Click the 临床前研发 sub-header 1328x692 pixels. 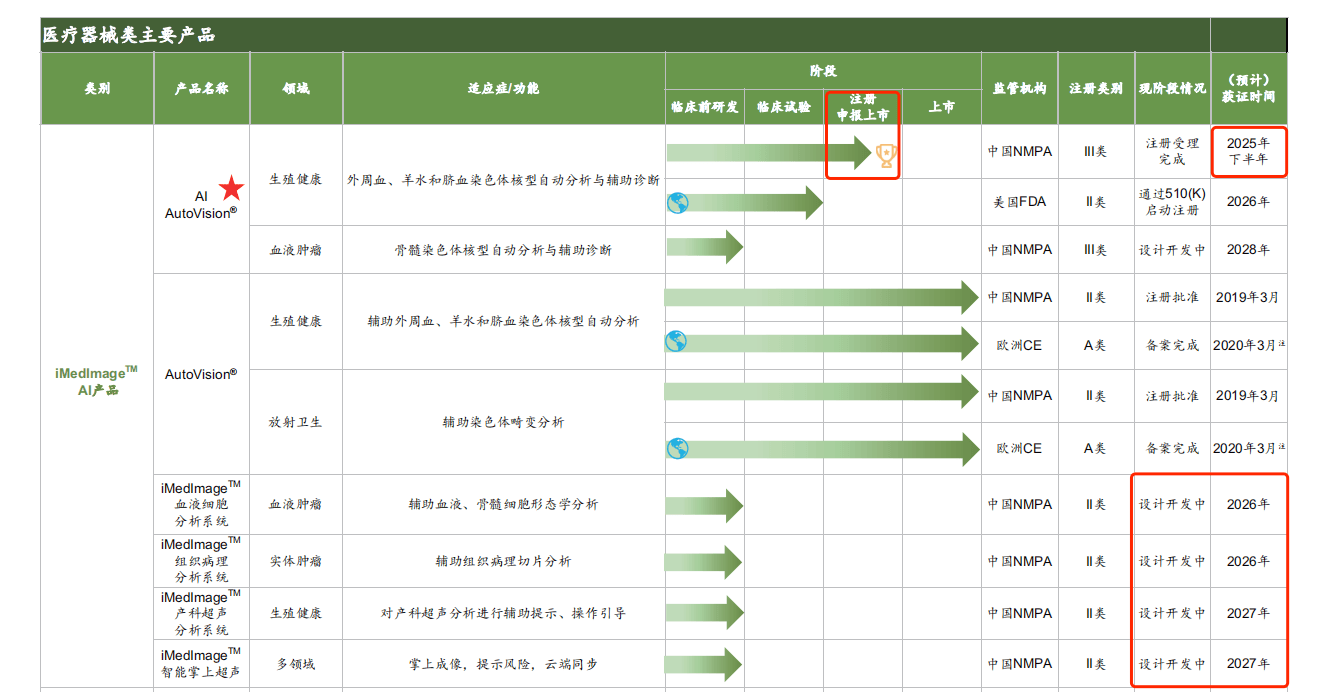(705, 106)
